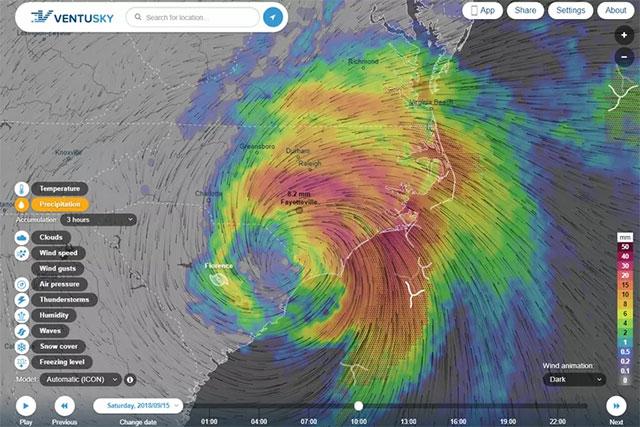Open the Wind animation Dark dropdown
Screen dimensions: 640x427
[574, 380]
